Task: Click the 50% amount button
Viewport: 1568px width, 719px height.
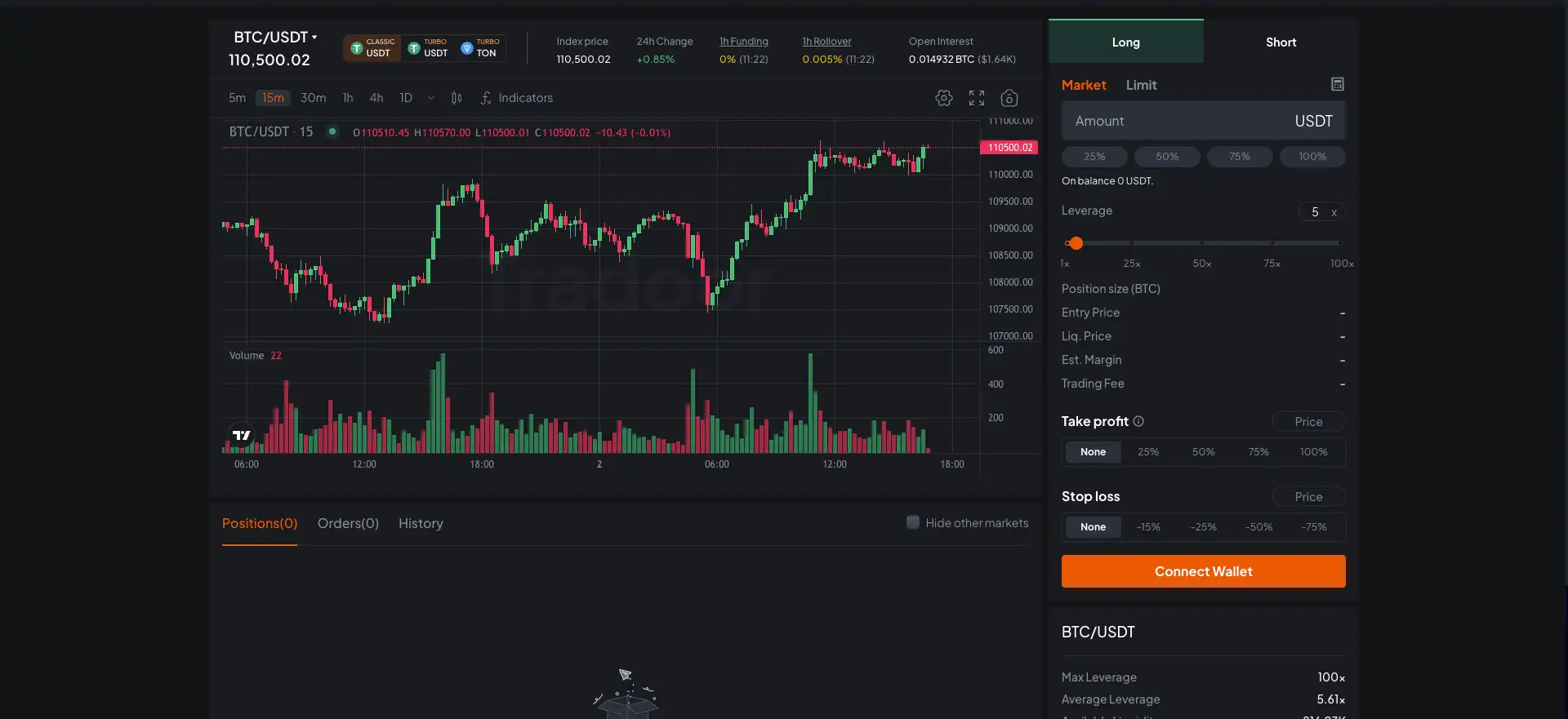Action: pos(1167,157)
